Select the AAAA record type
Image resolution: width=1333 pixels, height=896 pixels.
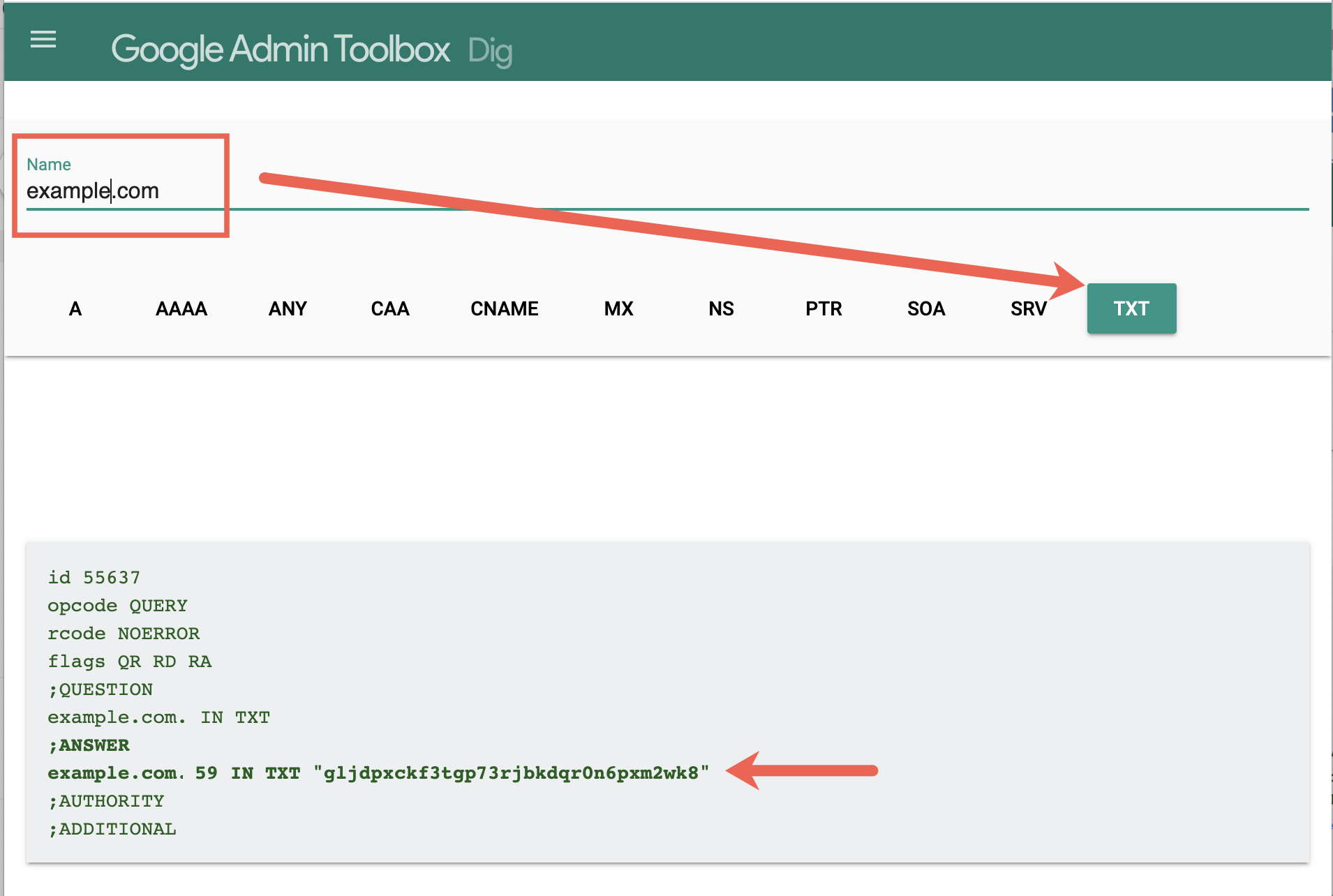tap(181, 308)
